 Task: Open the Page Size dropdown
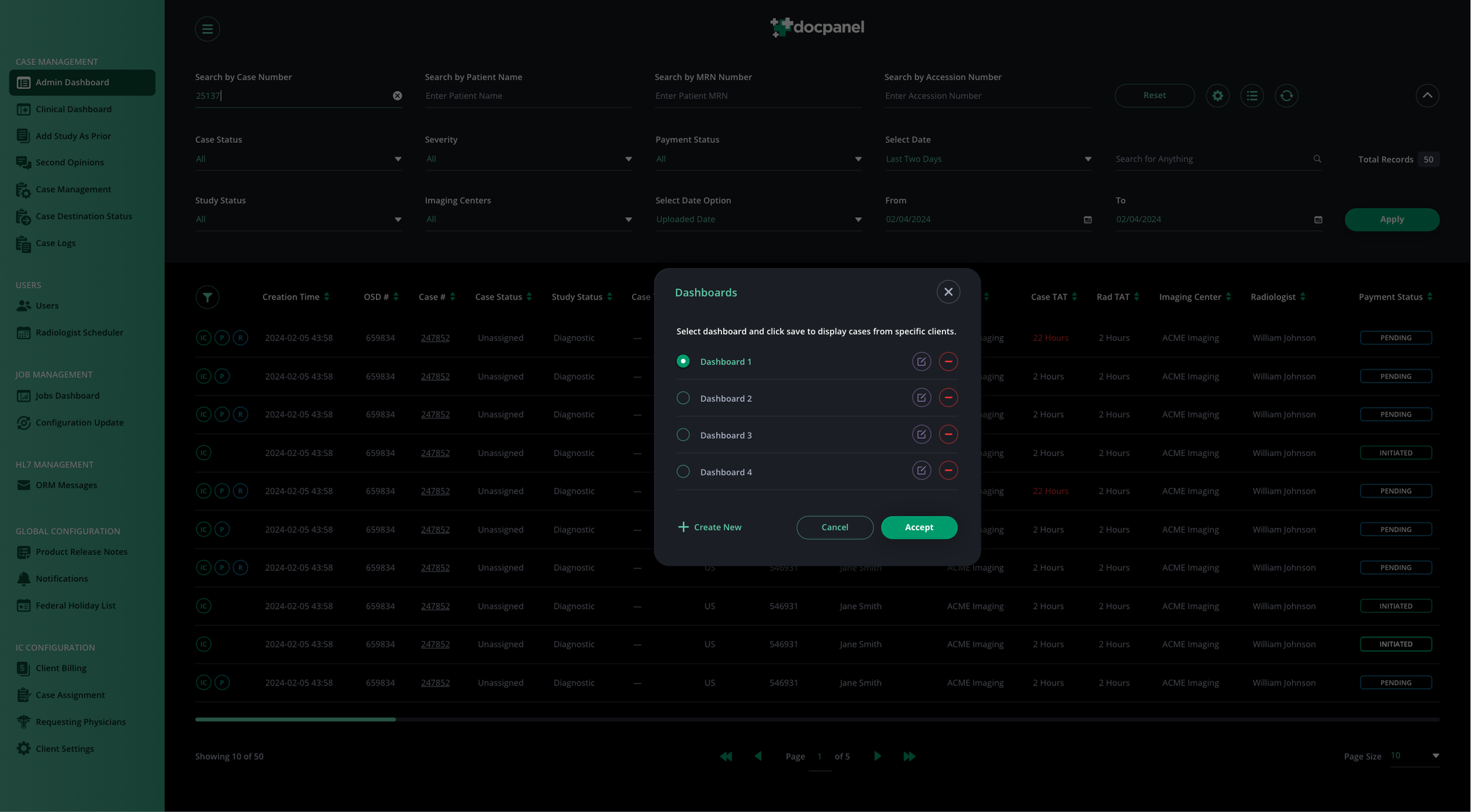pyautogui.click(x=1415, y=756)
